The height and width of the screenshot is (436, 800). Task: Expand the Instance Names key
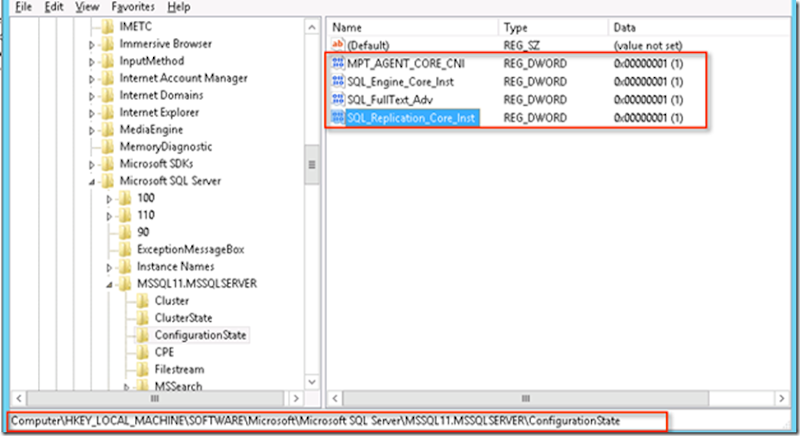[109, 268]
